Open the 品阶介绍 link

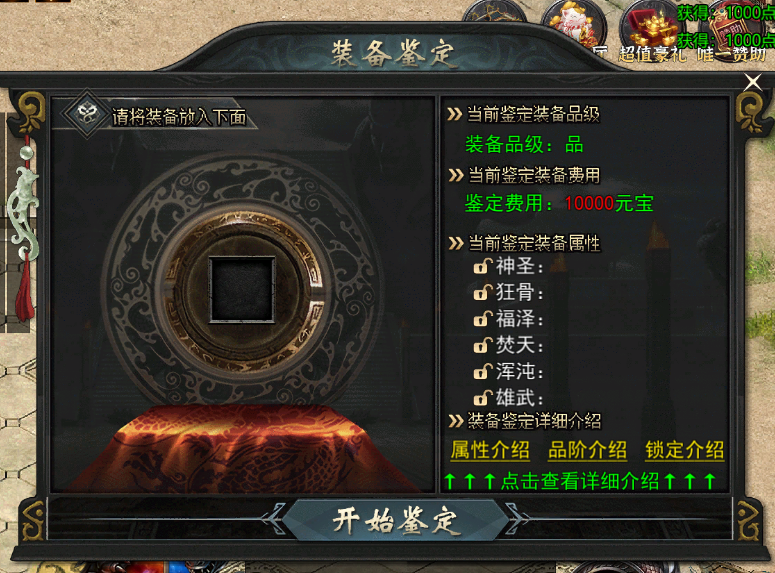587,450
